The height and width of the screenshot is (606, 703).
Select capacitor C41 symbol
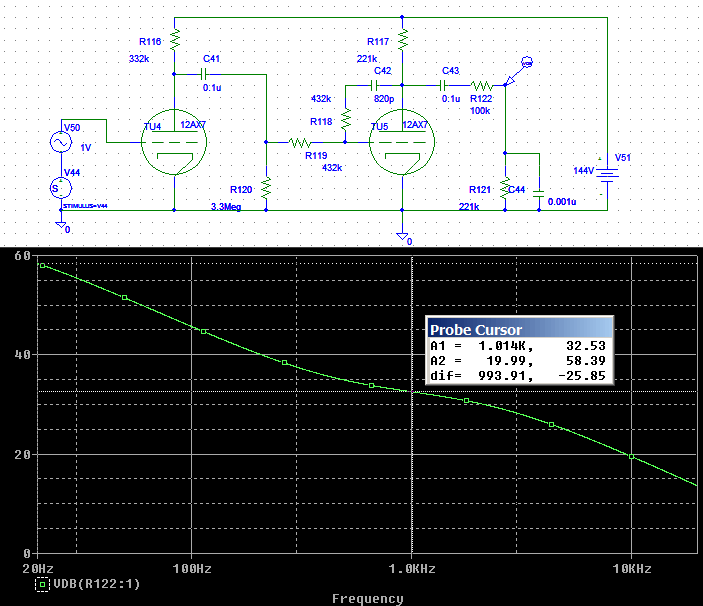point(204,74)
